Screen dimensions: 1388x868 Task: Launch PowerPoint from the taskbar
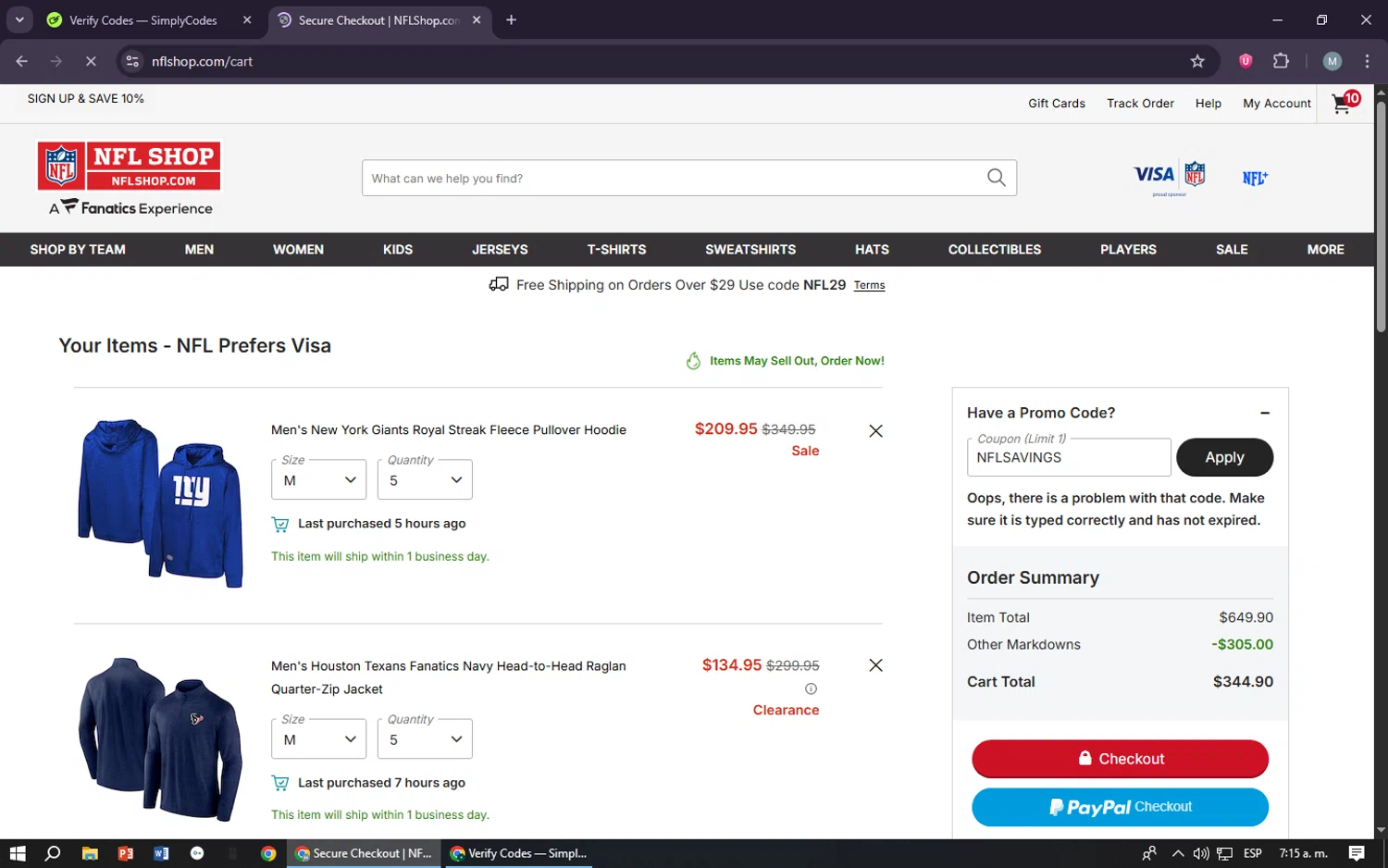point(126,853)
